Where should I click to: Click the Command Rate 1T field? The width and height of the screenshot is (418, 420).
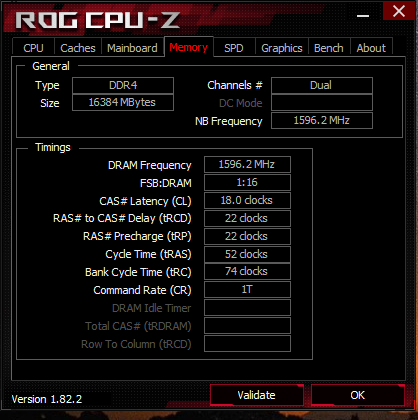[x=247, y=289]
